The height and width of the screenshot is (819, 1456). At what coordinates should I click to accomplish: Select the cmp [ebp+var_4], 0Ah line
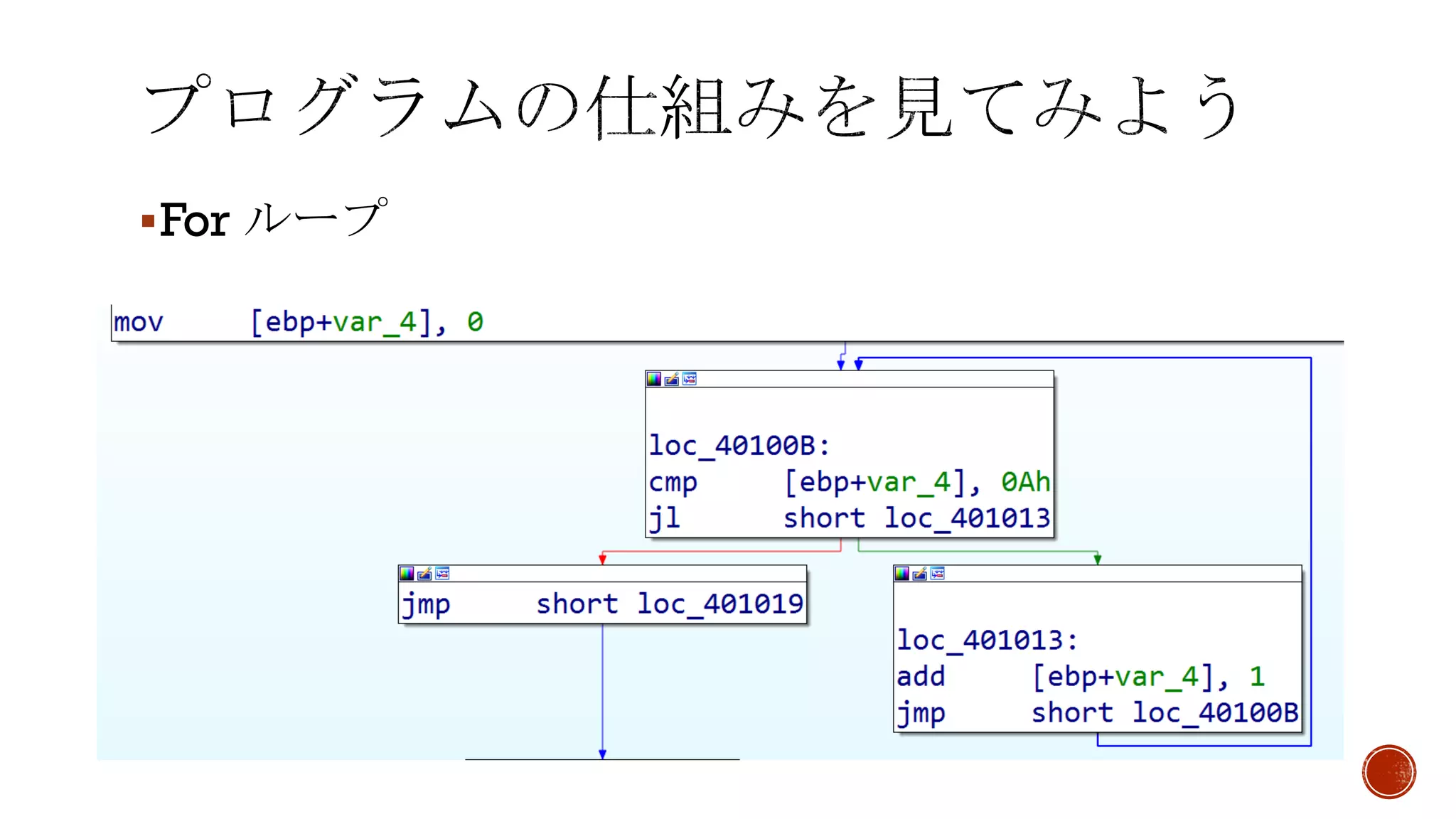[x=850, y=482]
